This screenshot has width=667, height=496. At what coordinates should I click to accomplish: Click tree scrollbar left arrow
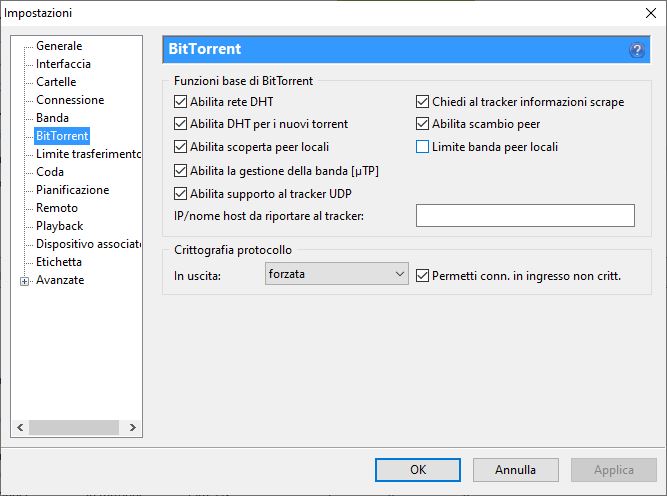pyautogui.click(x=20, y=427)
